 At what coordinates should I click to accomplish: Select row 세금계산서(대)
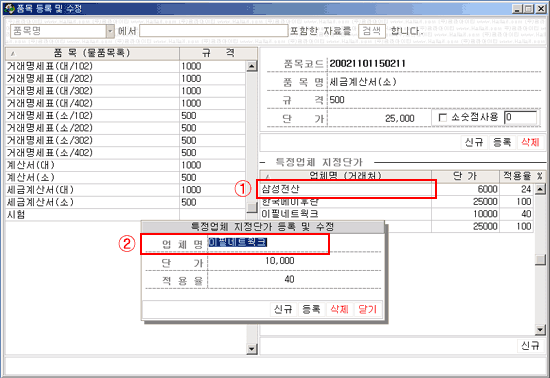click(x=125, y=190)
